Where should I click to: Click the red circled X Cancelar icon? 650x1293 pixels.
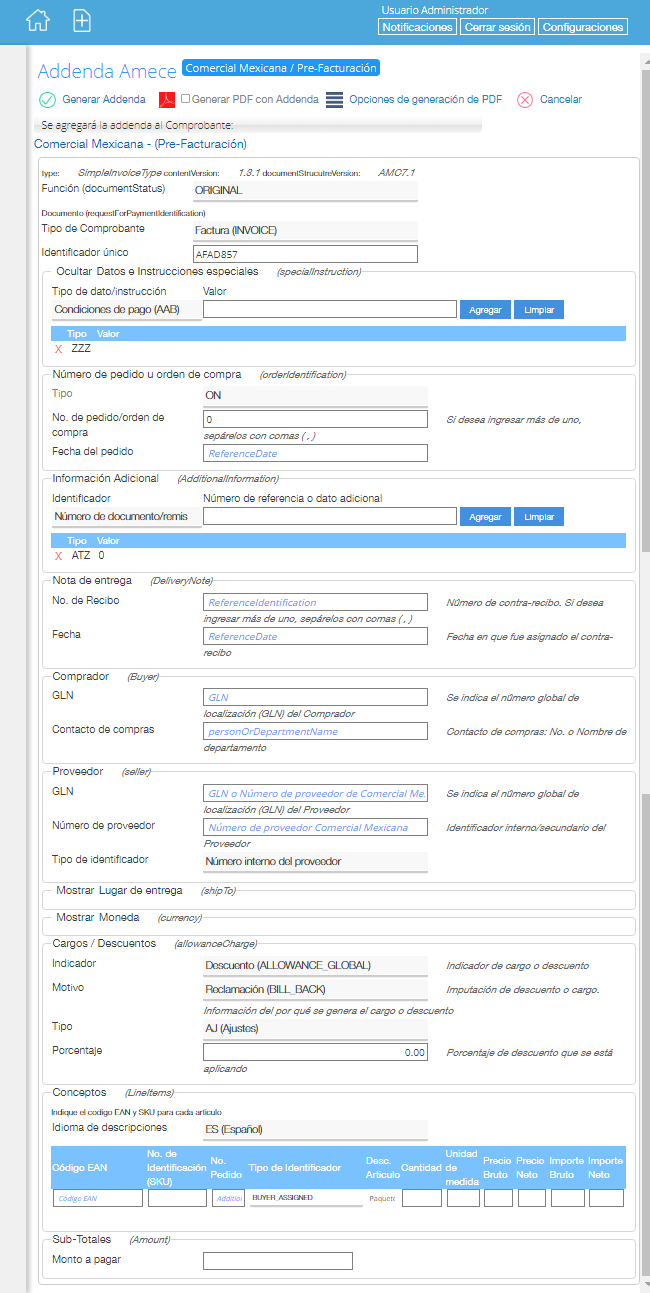524,99
